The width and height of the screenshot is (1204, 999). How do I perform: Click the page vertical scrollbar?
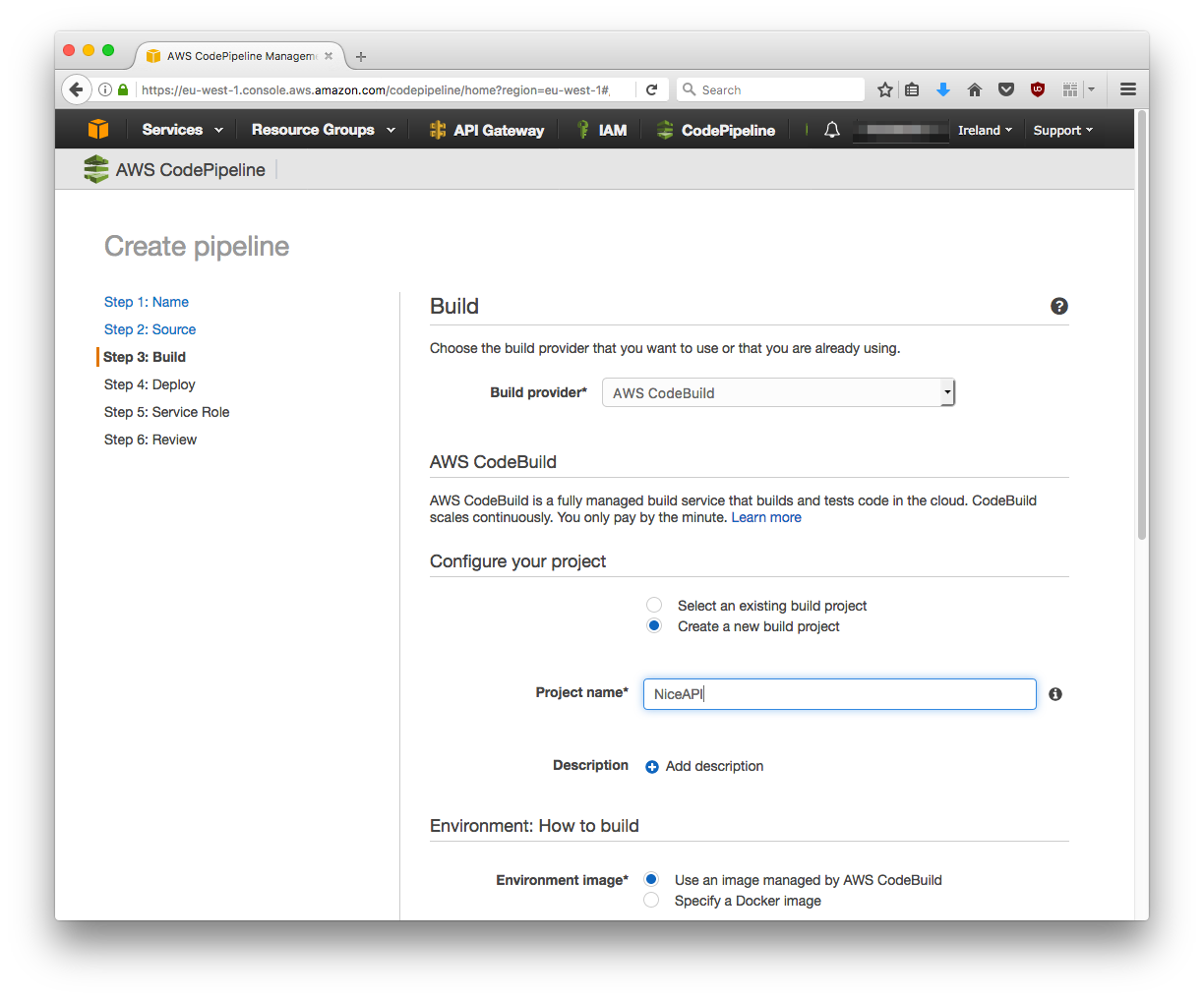tap(1142, 324)
